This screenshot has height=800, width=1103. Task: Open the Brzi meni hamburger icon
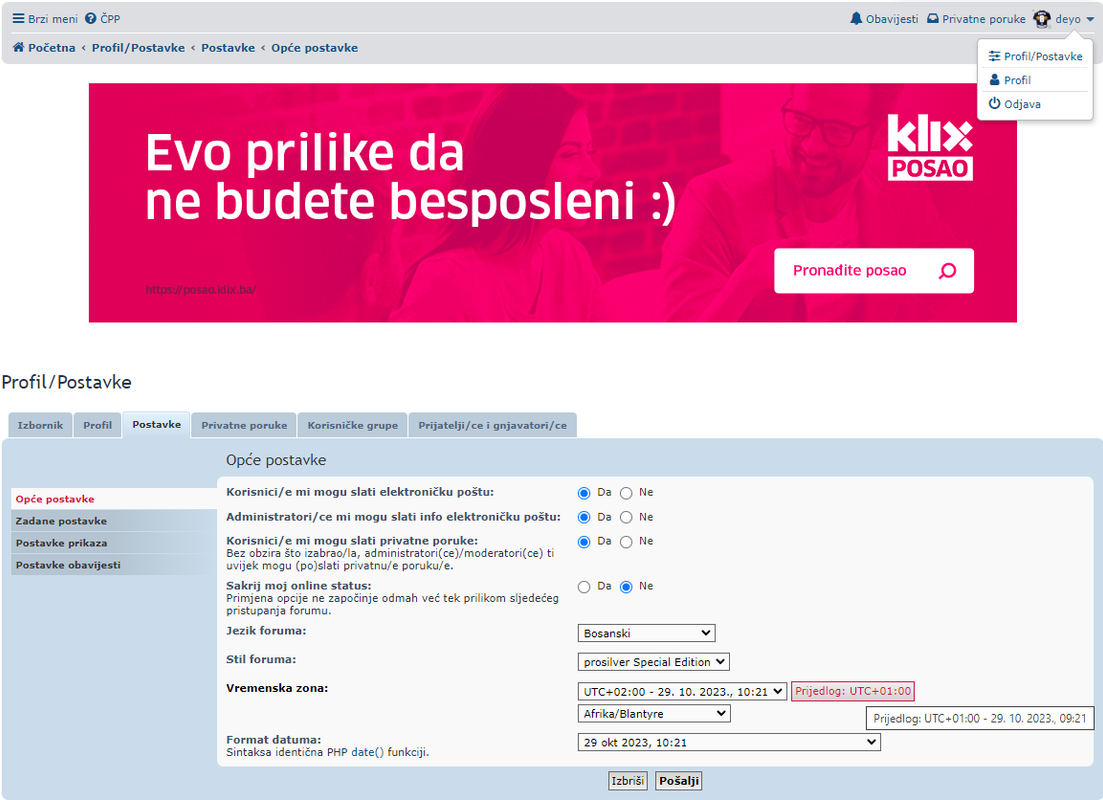[18, 19]
